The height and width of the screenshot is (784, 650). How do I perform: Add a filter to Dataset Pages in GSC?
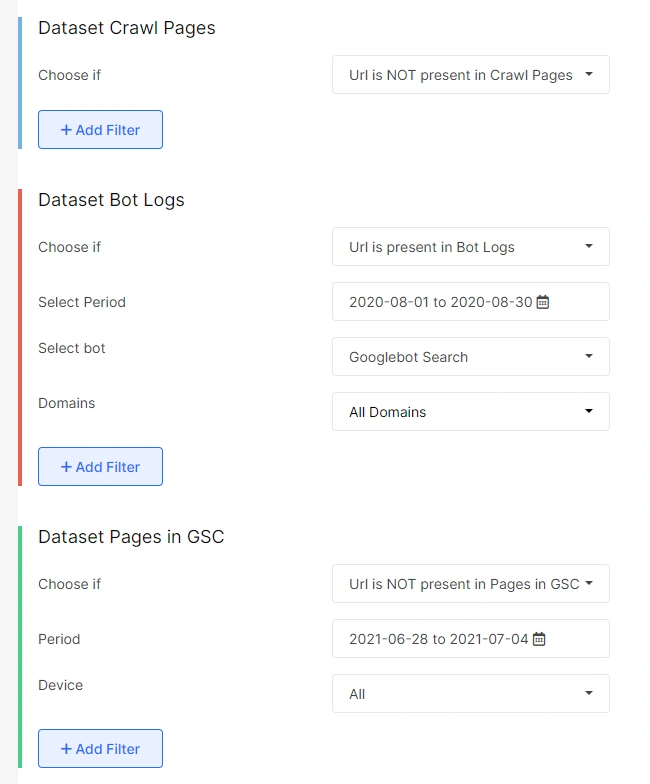coord(100,749)
